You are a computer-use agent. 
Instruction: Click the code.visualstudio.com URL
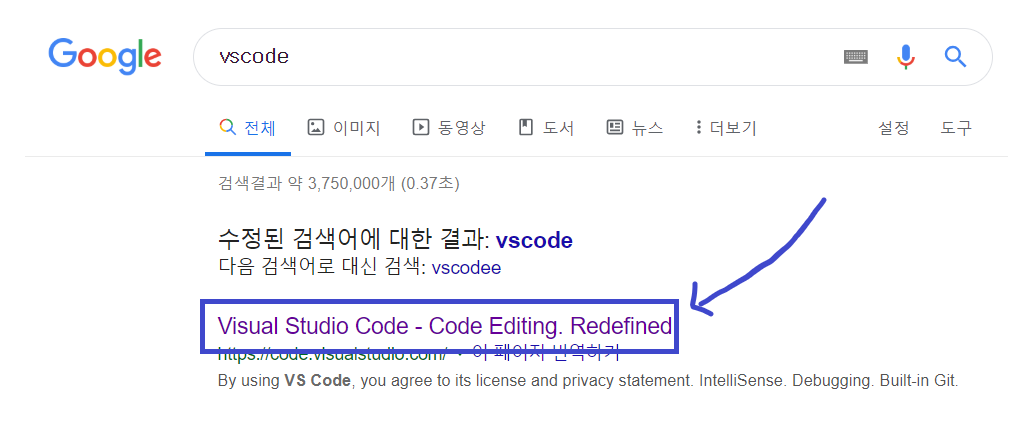tap(332, 353)
